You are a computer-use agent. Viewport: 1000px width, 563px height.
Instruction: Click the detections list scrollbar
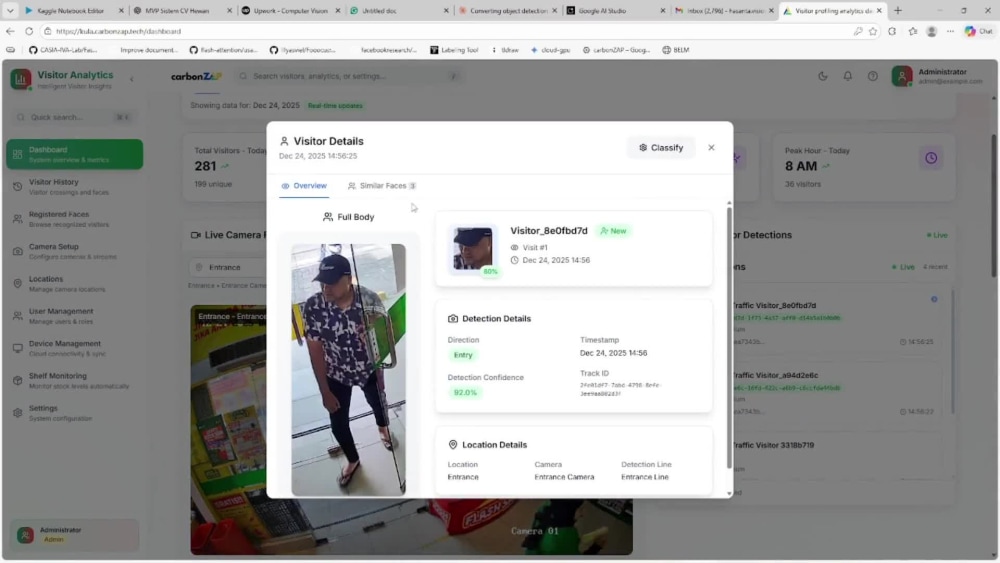coord(953,351)
